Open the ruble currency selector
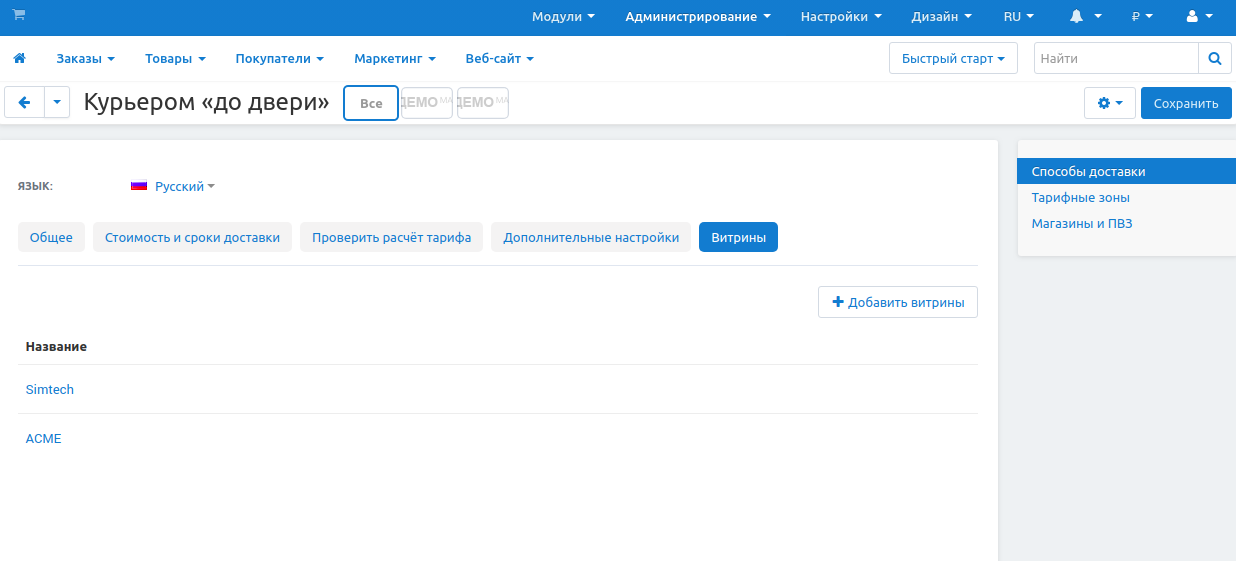The image size is (1236, 561). tap(1142, 17)
